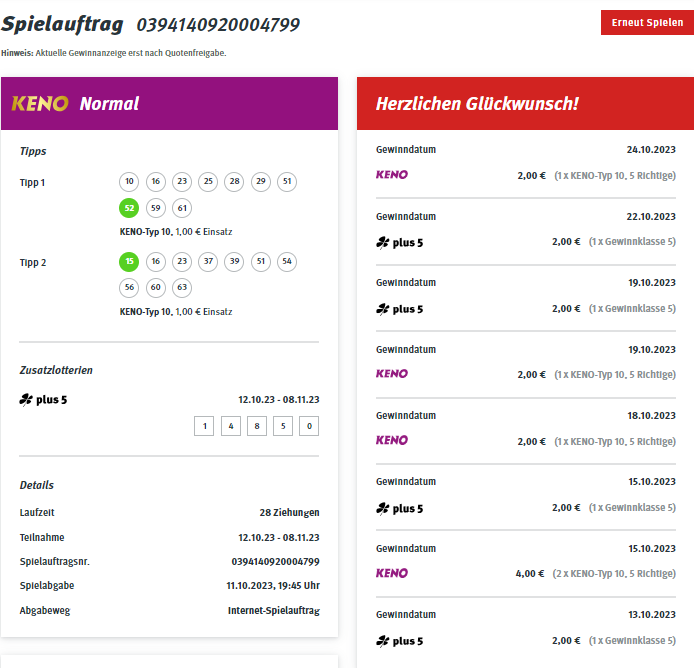This screenshot has width=694, height=668.
Task: Click the Spielabgabe value 11.10.2023, 19:45 Uhr
Action: coord(273,586)
